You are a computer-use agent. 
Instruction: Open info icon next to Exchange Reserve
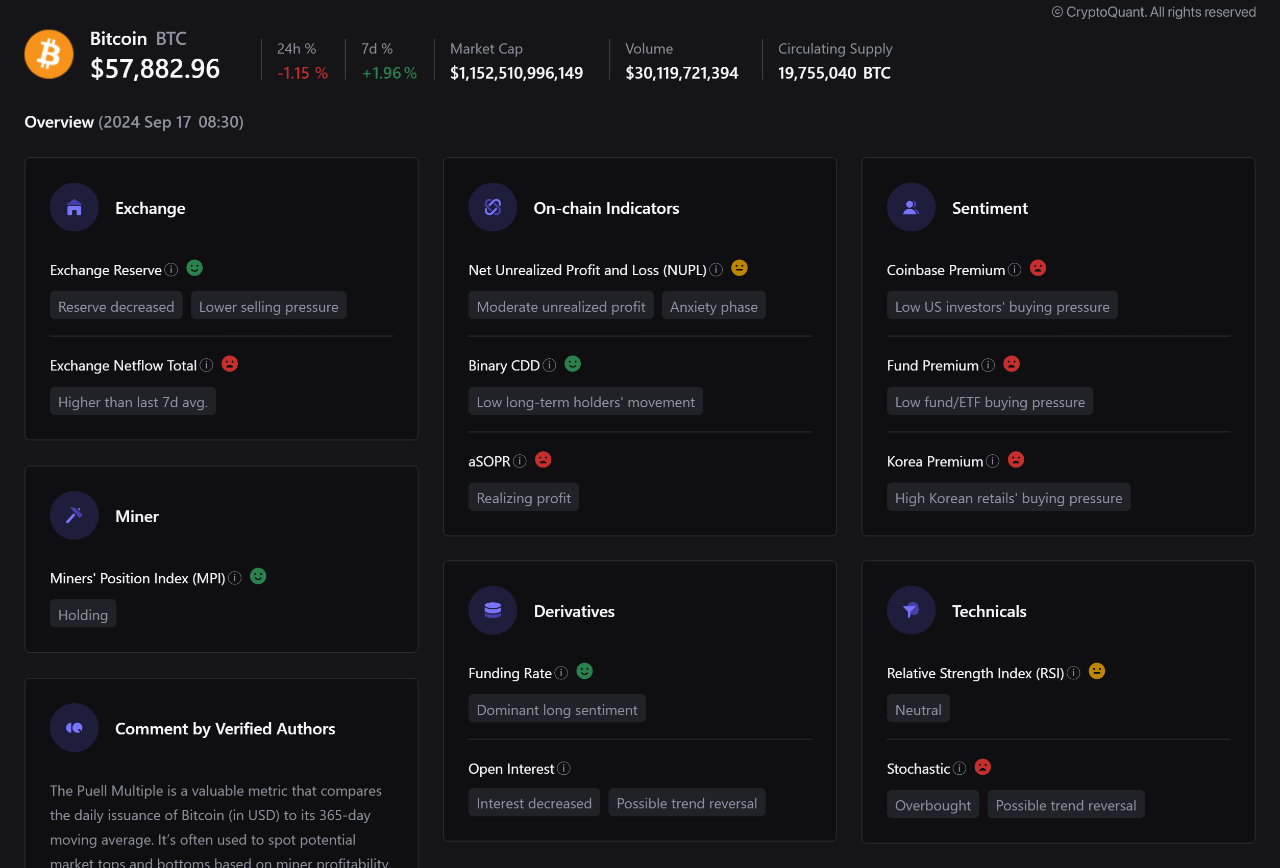pyautogui.click(x=171, y=270)
